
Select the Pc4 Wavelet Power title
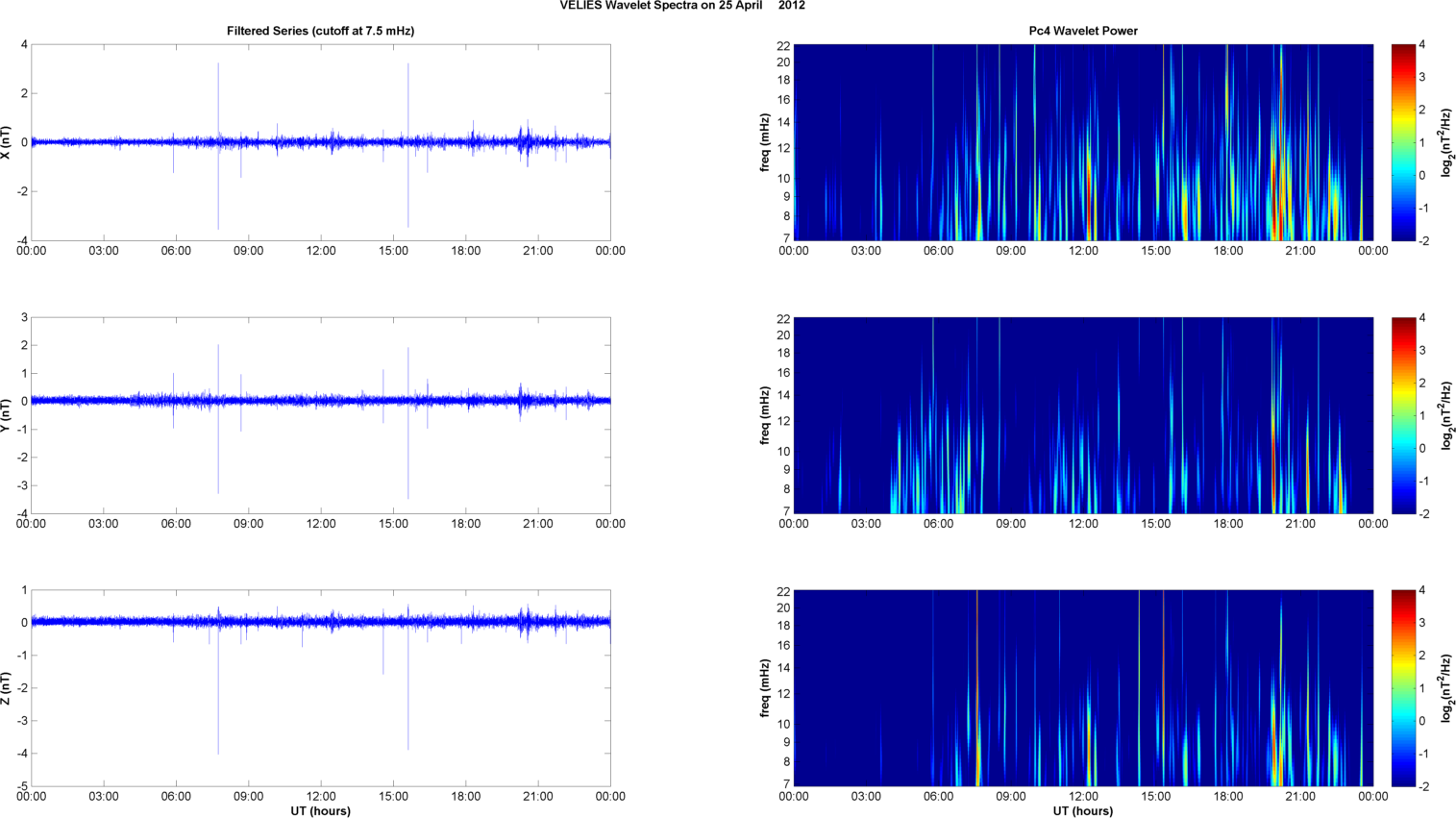coord(1082,31)
